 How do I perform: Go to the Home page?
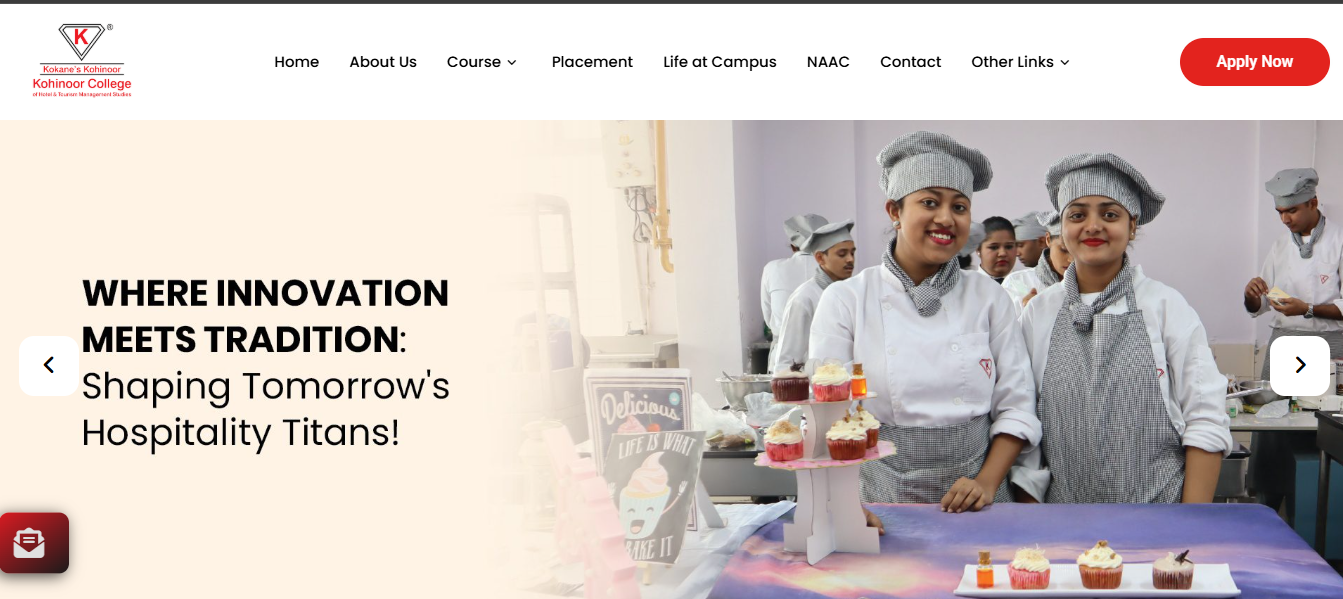click(297, 62)
